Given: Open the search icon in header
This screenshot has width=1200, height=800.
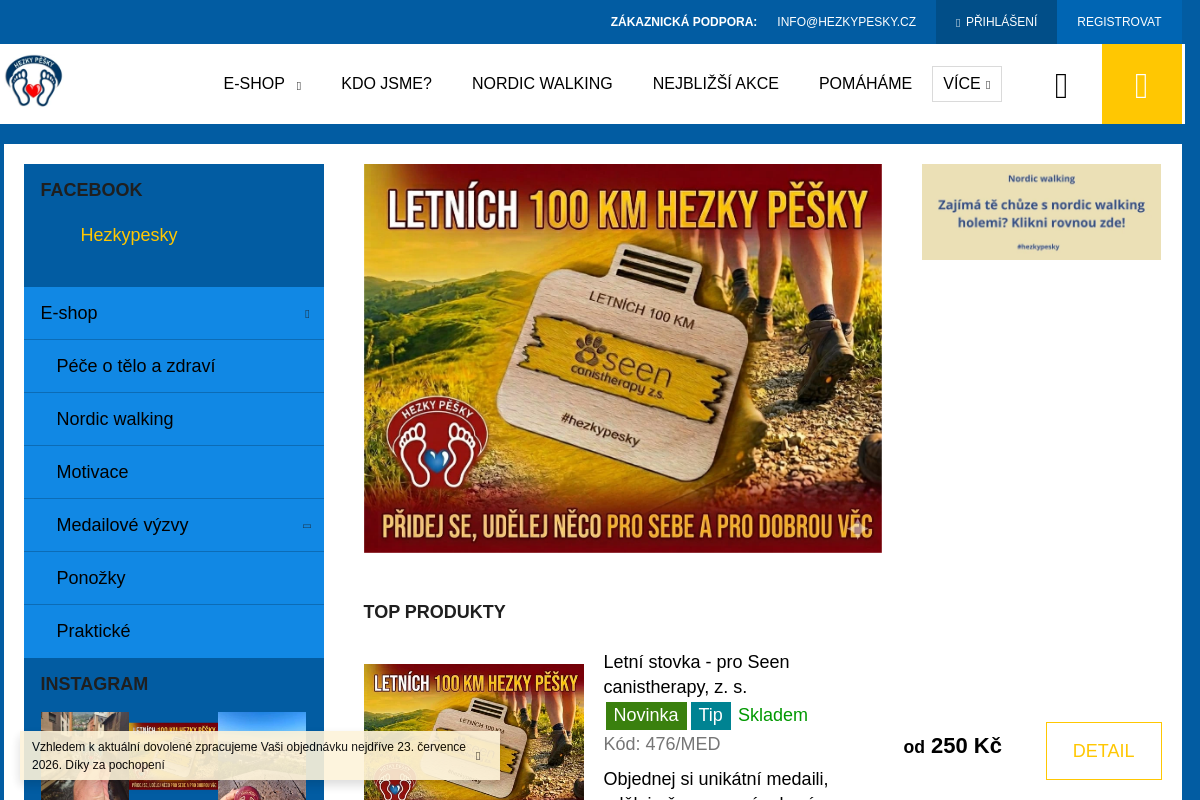Looking at the screenshot, I should (1061, 86).
